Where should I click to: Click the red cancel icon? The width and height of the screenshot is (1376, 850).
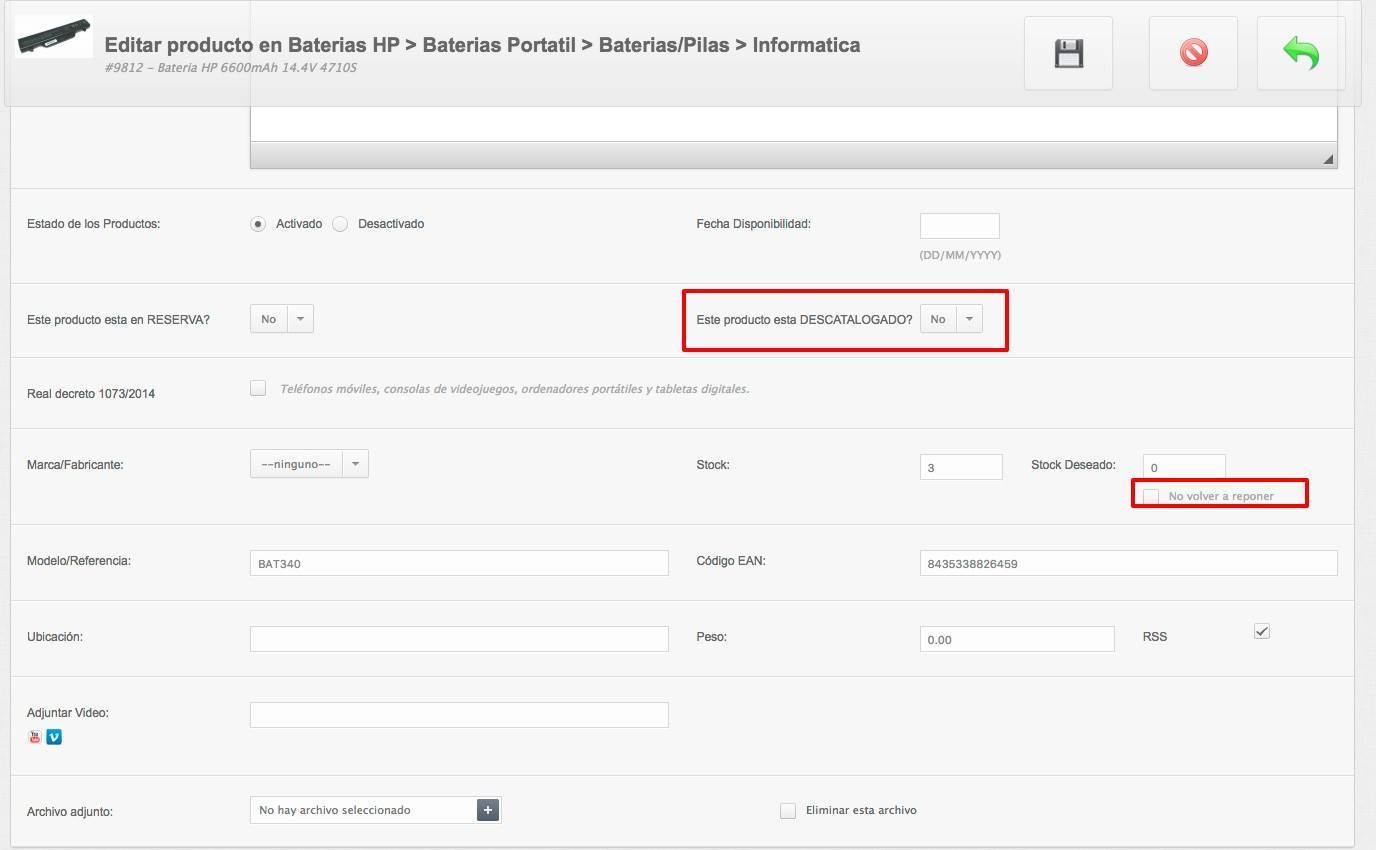[x=1193, y=53]
